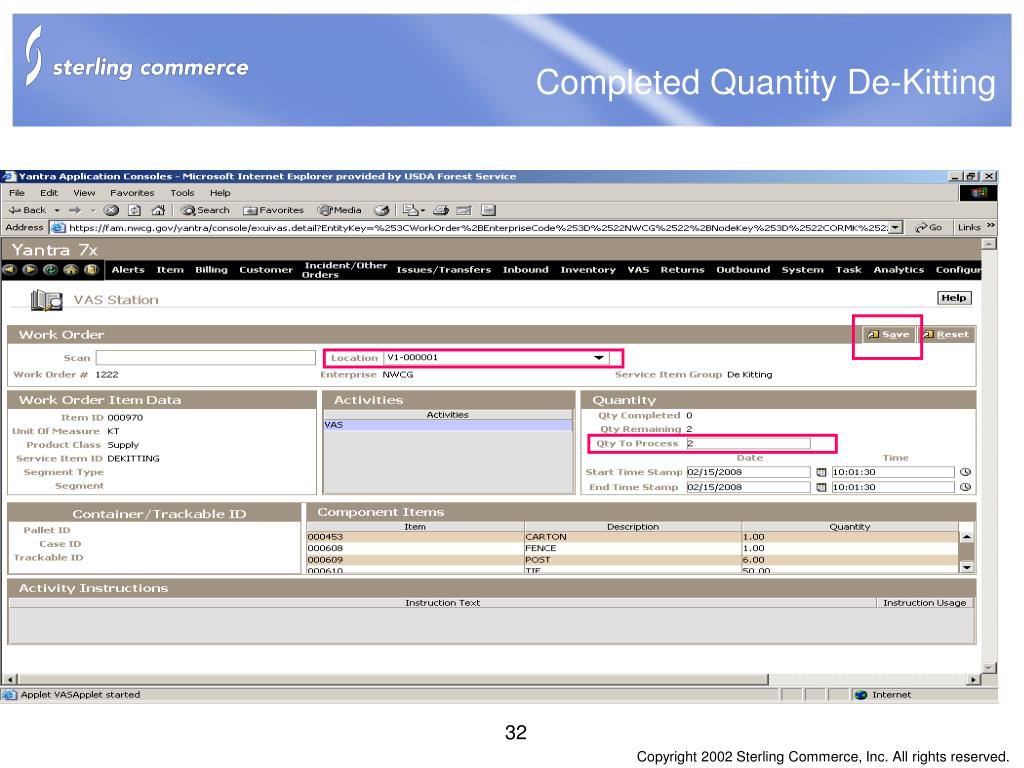
Task: Open the Media toolbar button
Action: [340, 210]
